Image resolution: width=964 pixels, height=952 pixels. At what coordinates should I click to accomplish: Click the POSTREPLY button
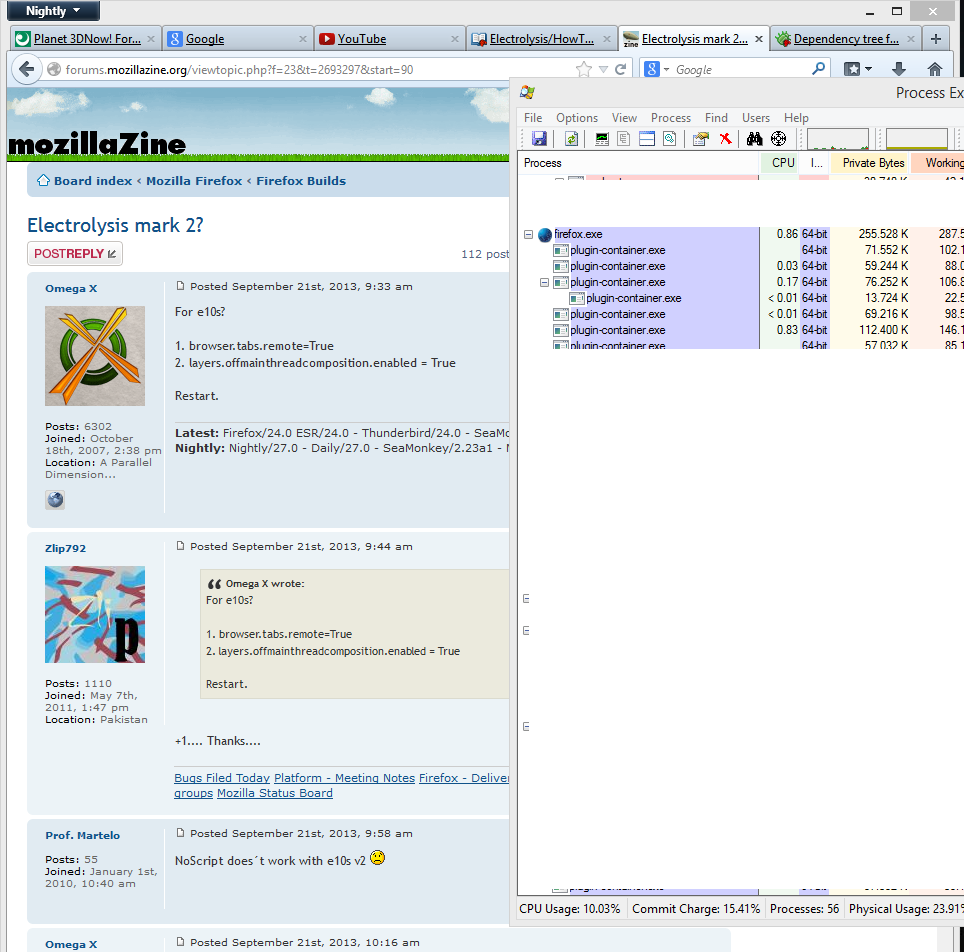coord(75,253)
